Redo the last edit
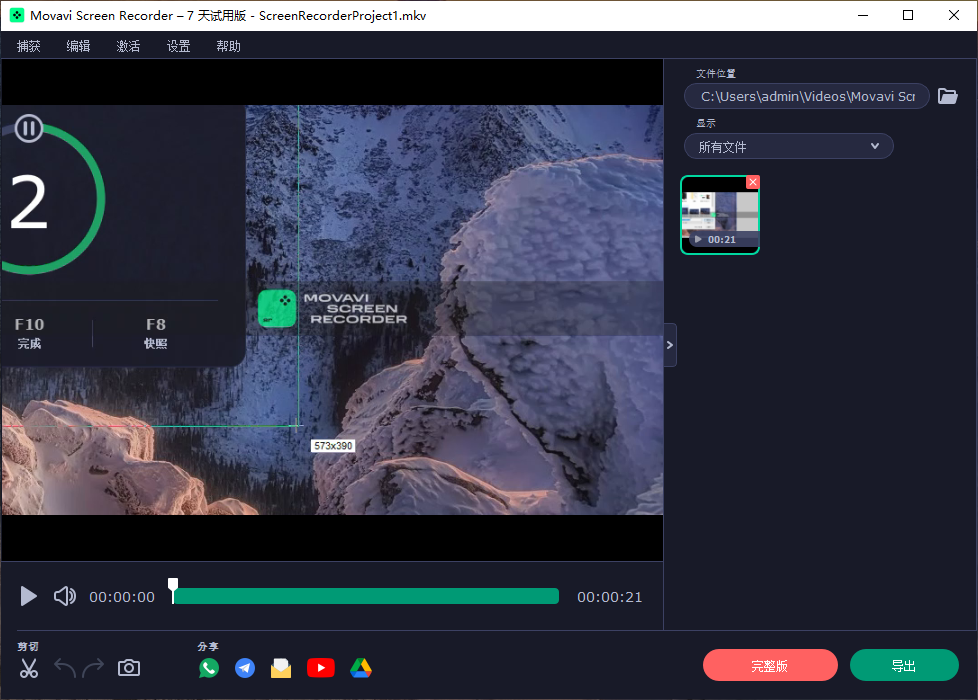 pos(94,668)
